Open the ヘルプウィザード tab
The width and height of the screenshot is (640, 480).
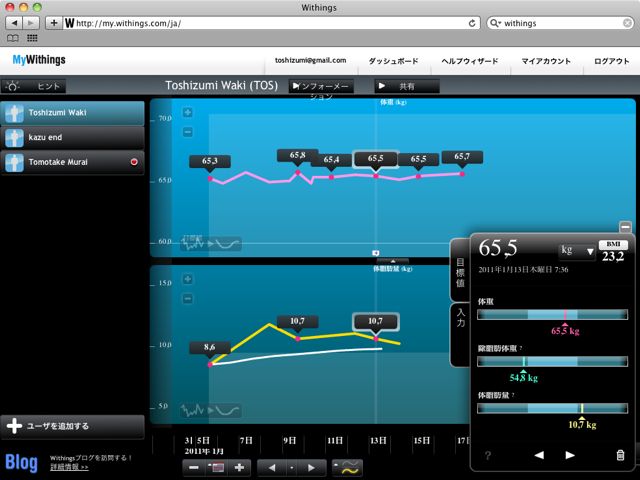pos(469,61)
